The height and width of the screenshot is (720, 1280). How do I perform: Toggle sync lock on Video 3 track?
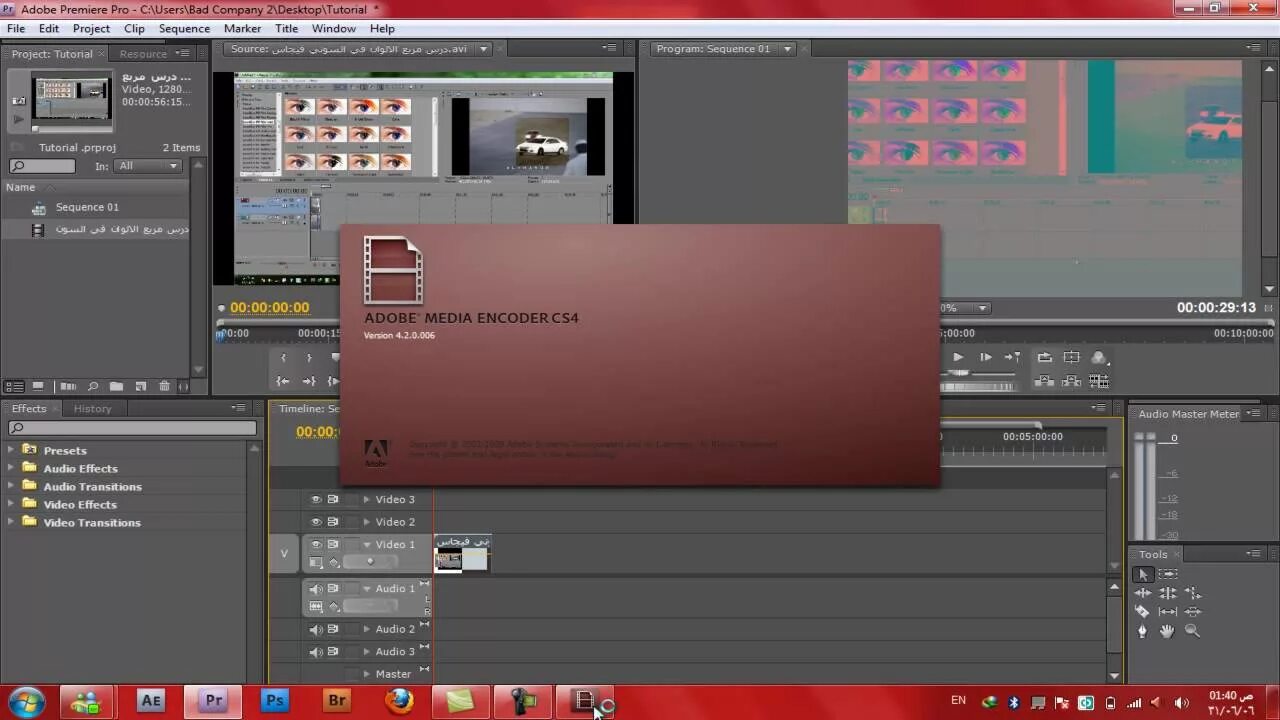333,499
